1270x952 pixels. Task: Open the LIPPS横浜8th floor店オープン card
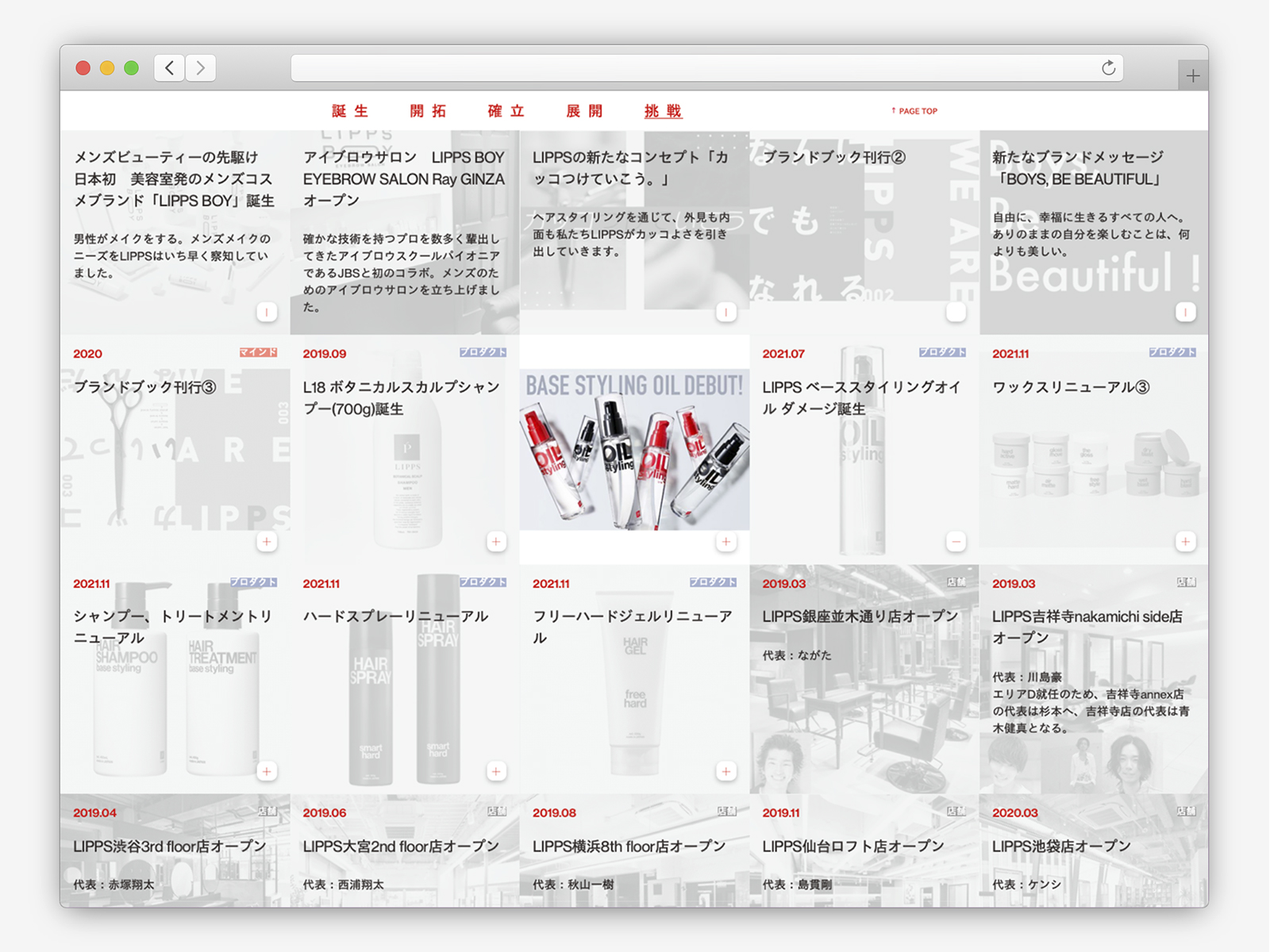tap(634, 850)
